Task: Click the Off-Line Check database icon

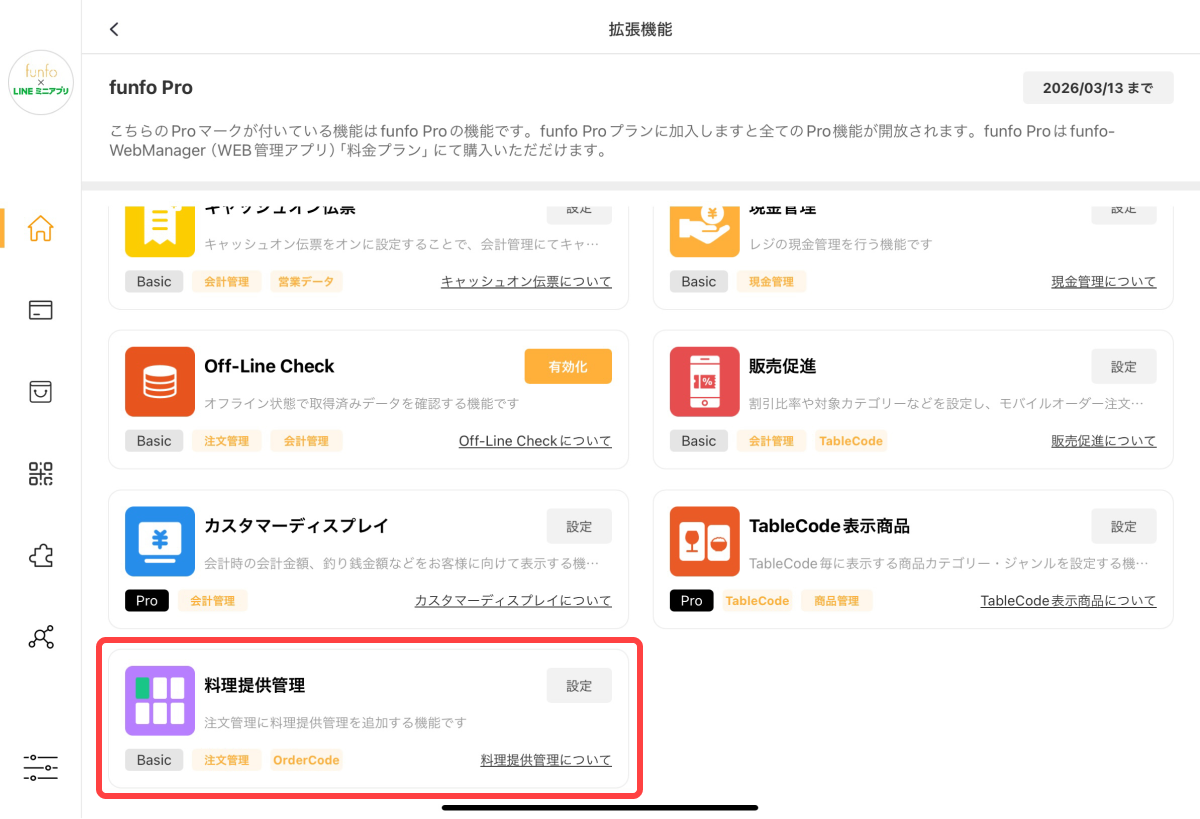Action: click(x=160, y=382)
